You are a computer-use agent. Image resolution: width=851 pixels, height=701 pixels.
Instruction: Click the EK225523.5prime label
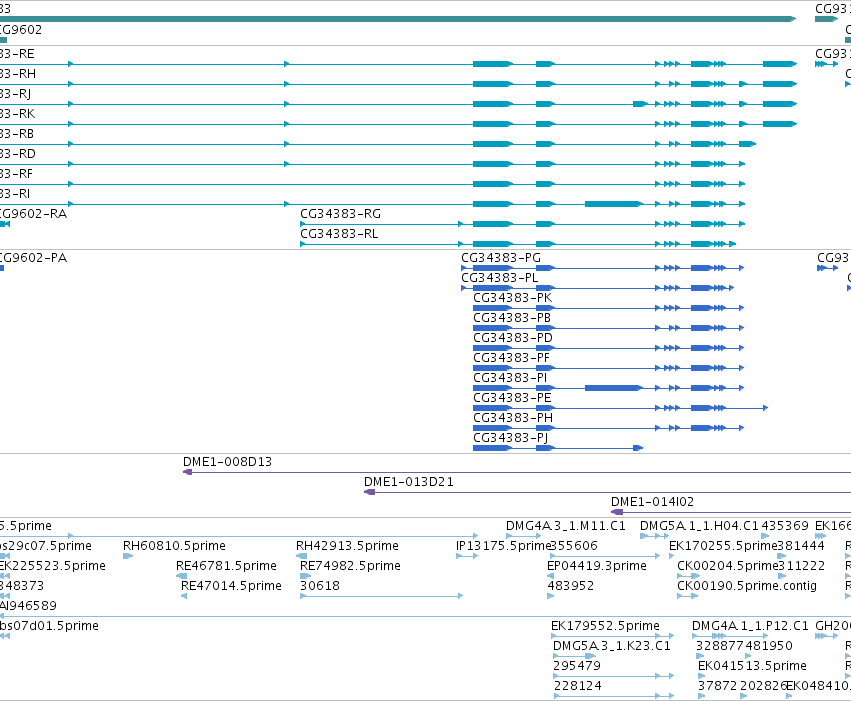[x=53, y=566]
